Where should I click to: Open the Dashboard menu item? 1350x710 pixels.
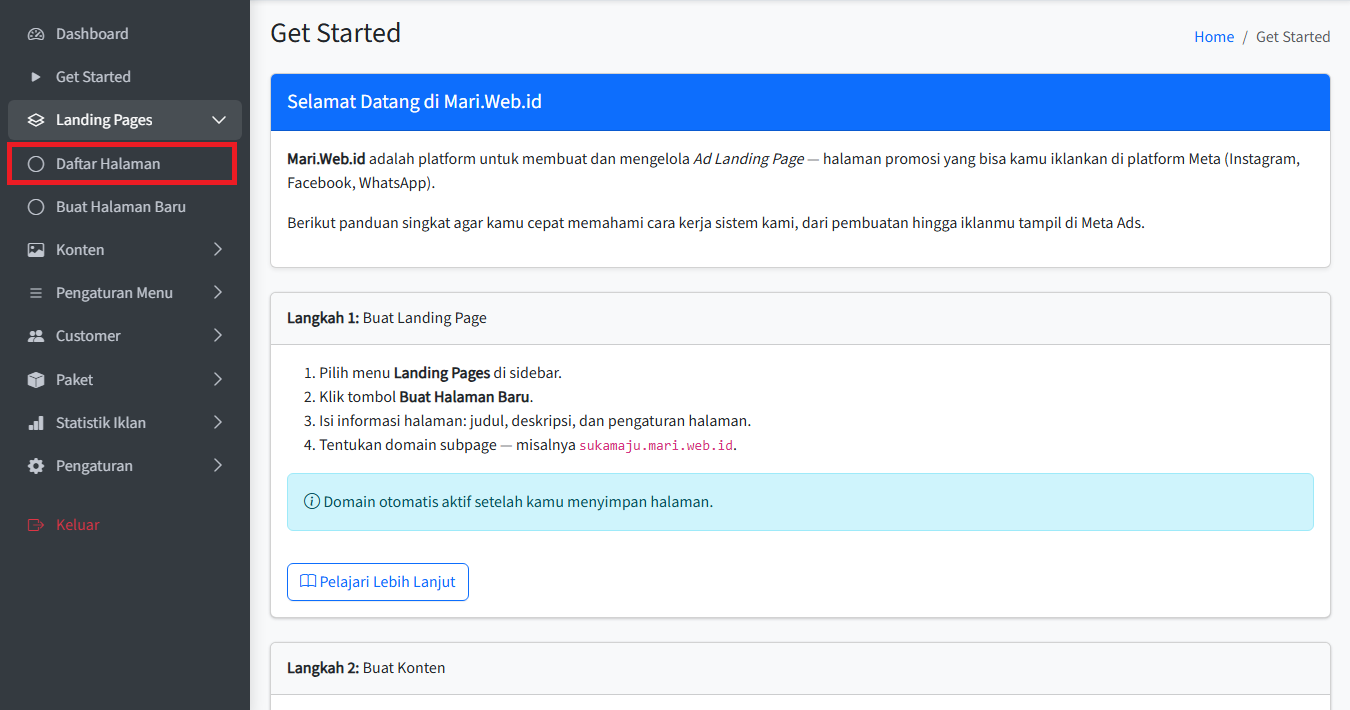click(92, 34)
